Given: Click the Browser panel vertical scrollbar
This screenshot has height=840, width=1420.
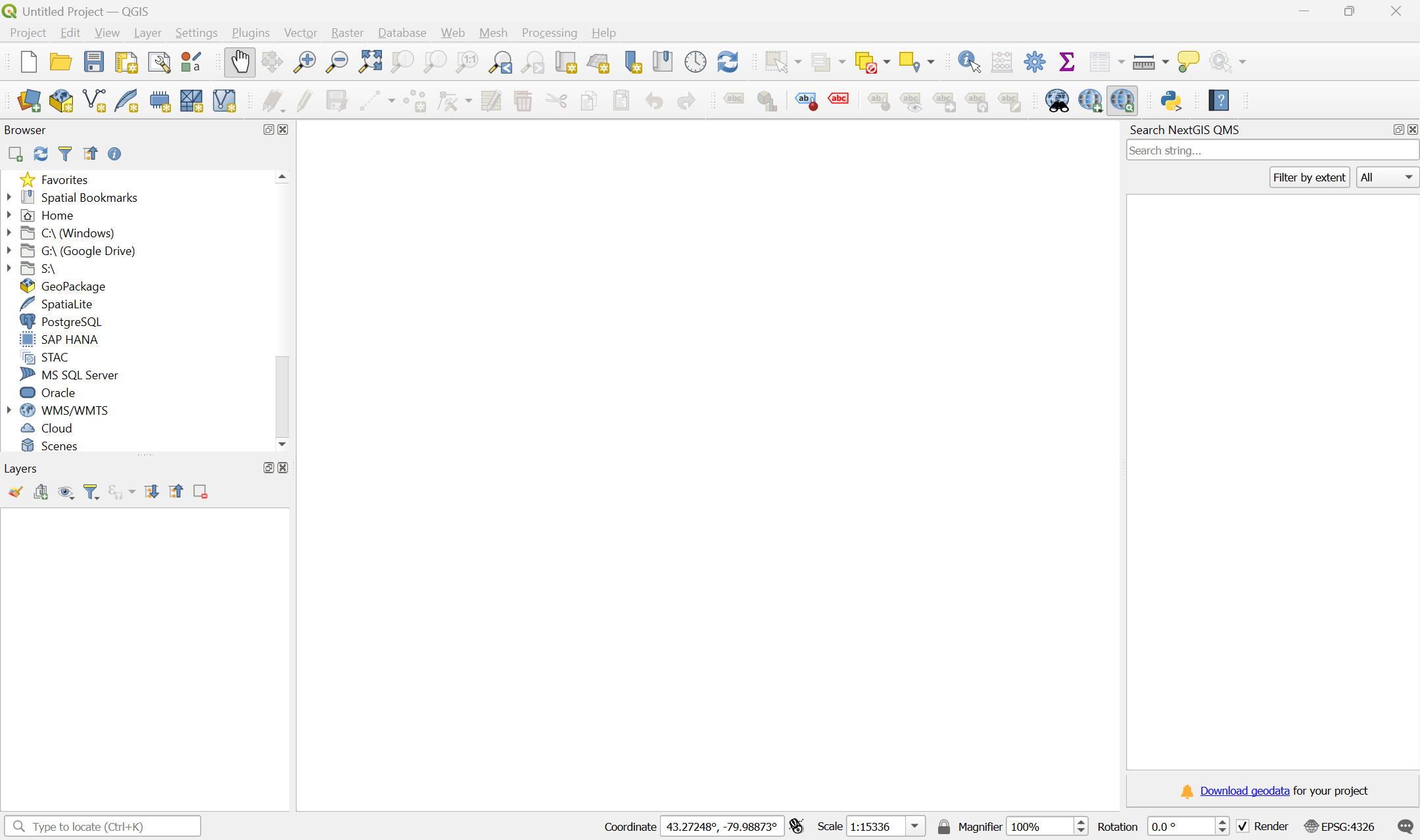Looking at the screenshot, I should coord(282,396).
